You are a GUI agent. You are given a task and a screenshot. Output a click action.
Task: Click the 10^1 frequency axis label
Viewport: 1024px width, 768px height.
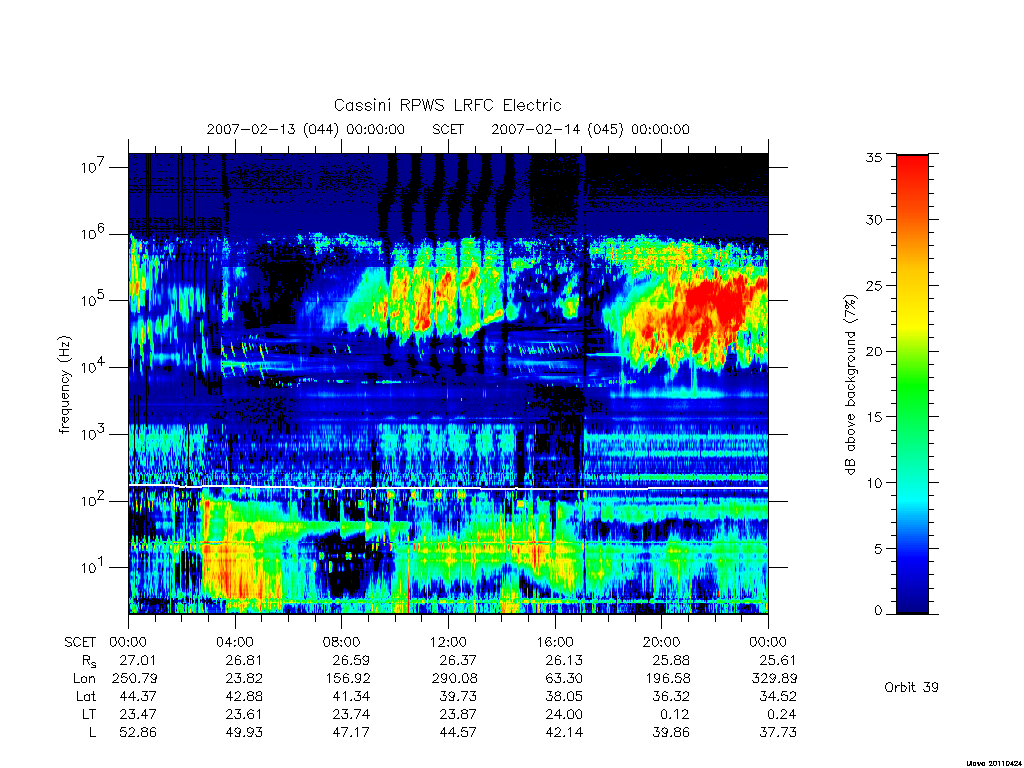92,568
